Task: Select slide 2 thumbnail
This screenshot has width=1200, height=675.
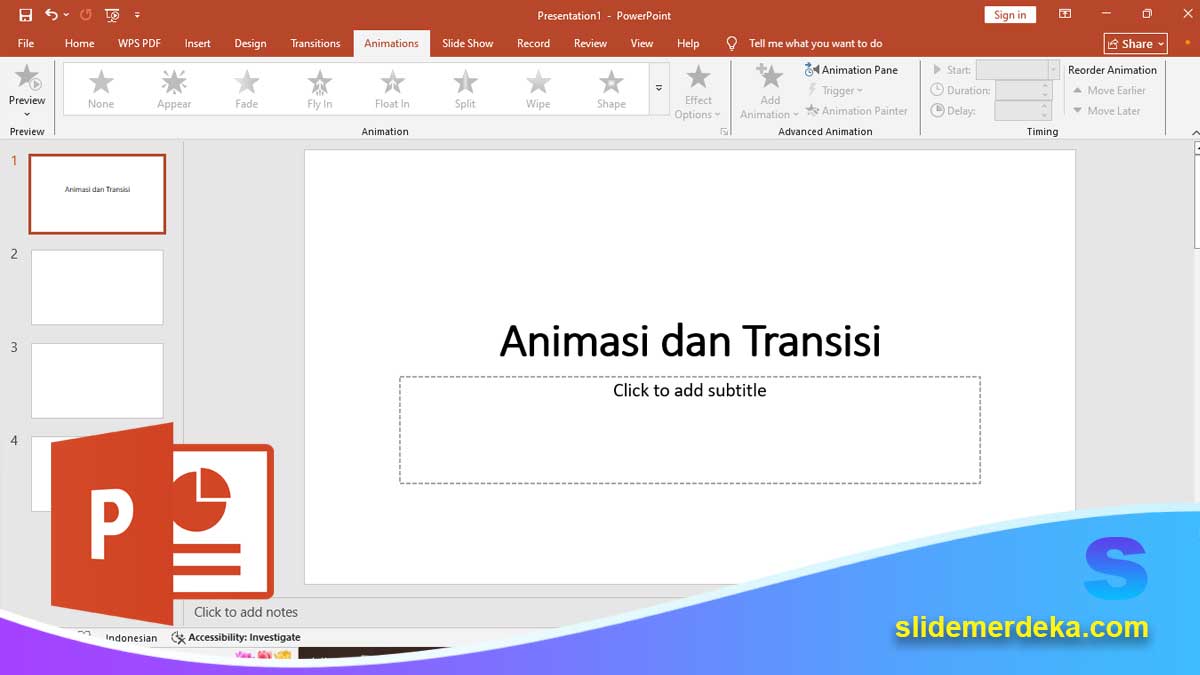Action: [x=97, y=287]
